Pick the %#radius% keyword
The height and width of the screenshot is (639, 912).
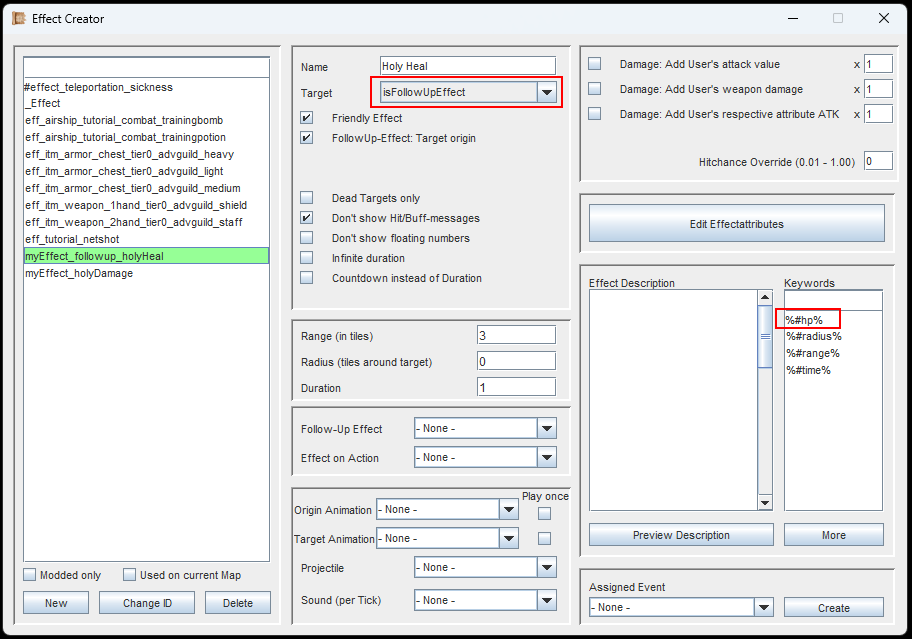click(813, 337)
